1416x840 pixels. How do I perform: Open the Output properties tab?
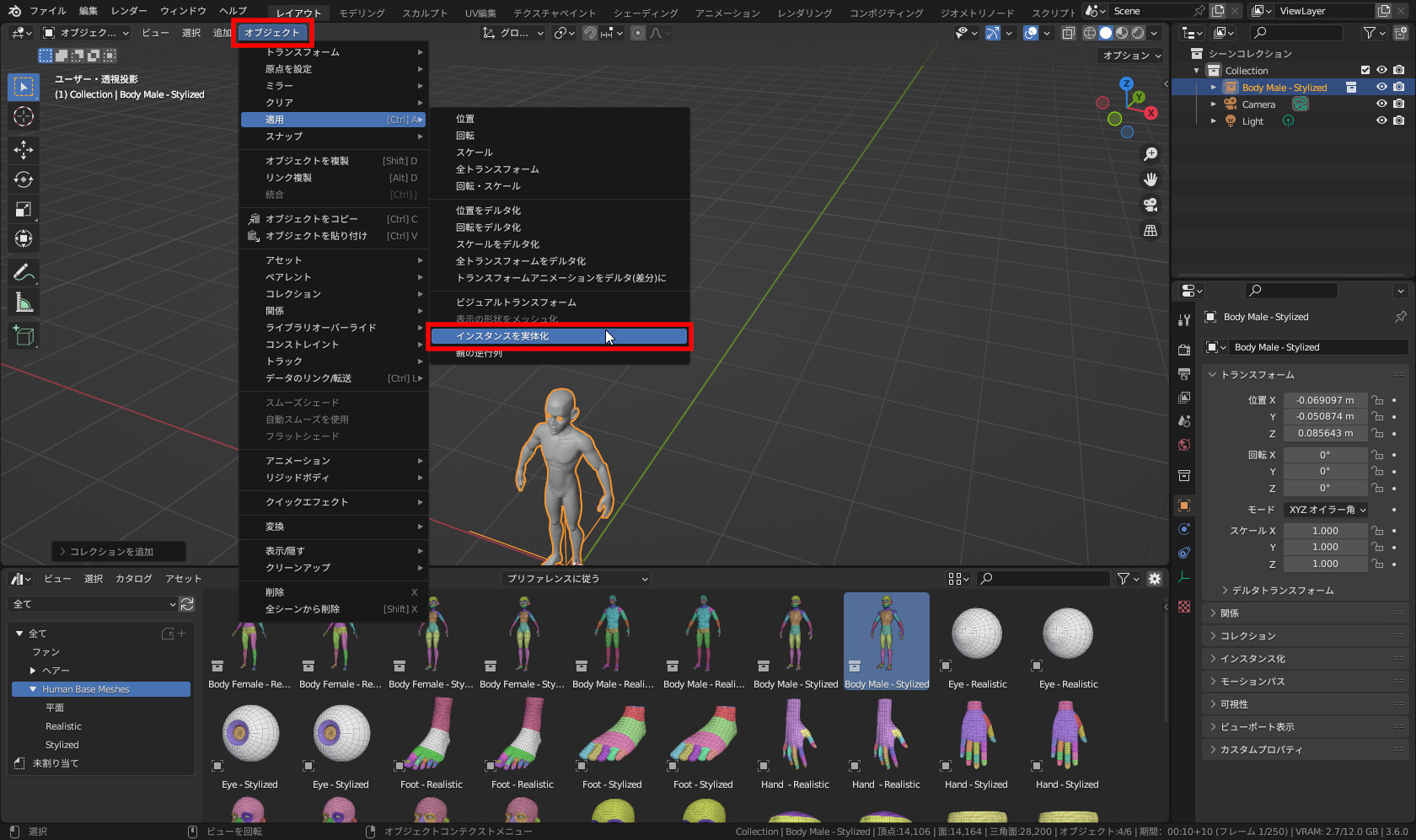click(x=1184, y=373)
